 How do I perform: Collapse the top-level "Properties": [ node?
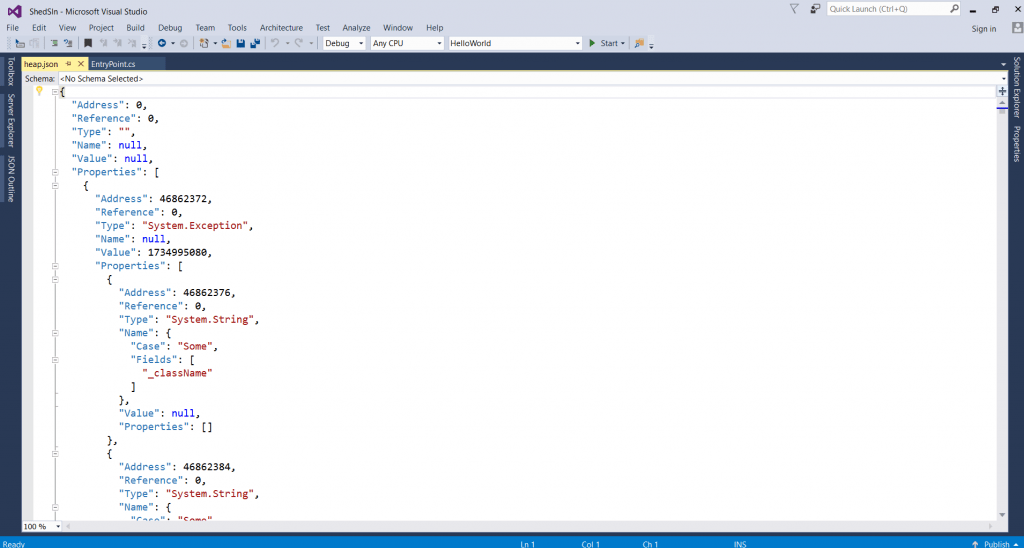click(x=55, y=172)
